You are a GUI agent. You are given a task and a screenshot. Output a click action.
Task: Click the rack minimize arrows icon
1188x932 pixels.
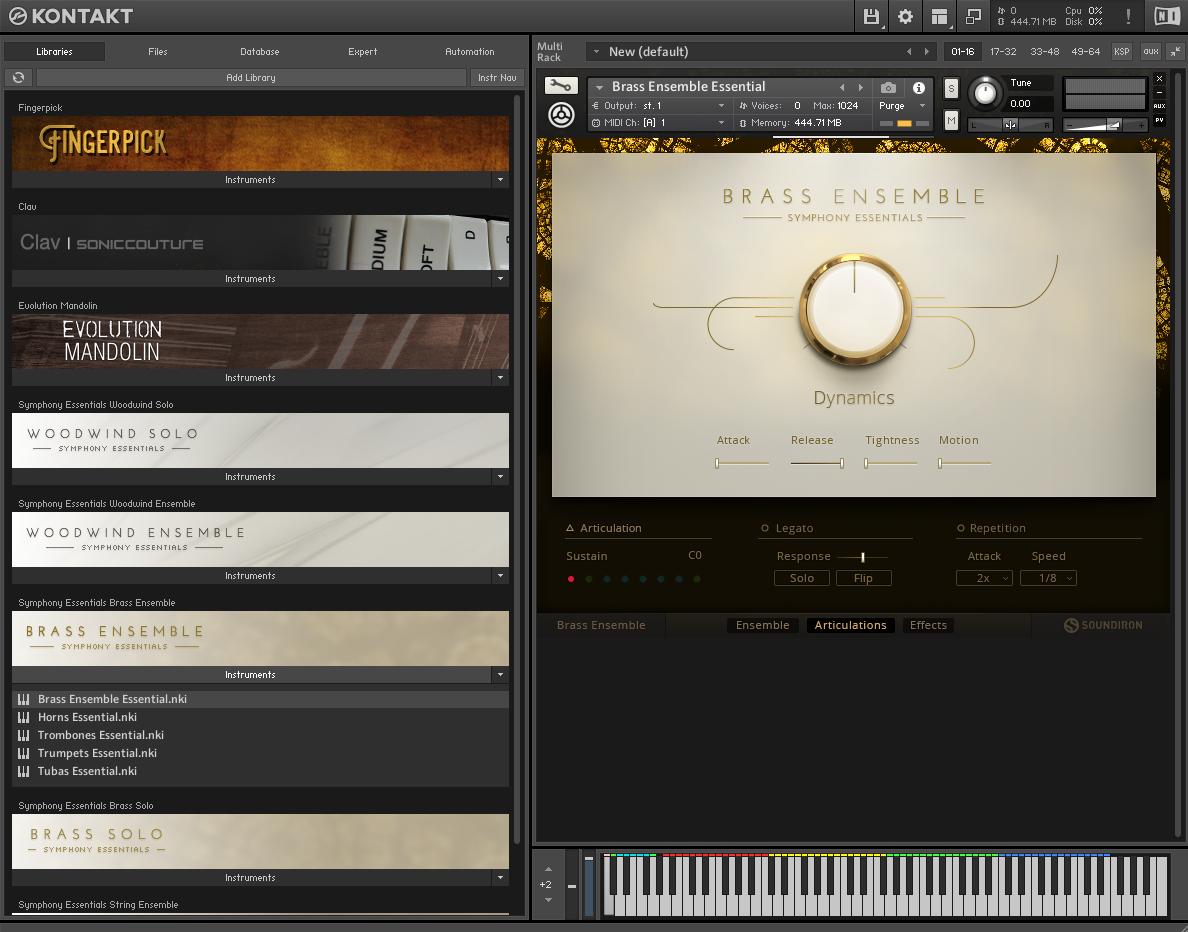1175,52
